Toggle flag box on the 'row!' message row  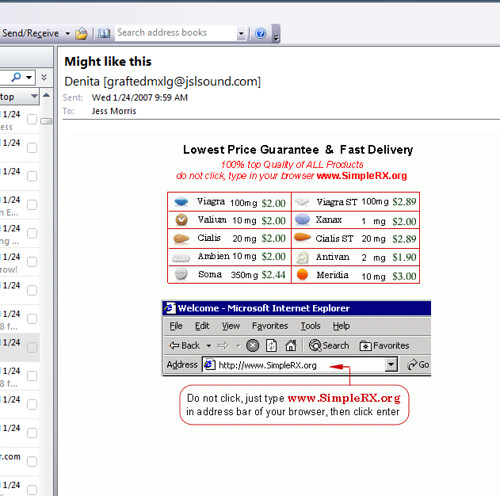point(32,262)
